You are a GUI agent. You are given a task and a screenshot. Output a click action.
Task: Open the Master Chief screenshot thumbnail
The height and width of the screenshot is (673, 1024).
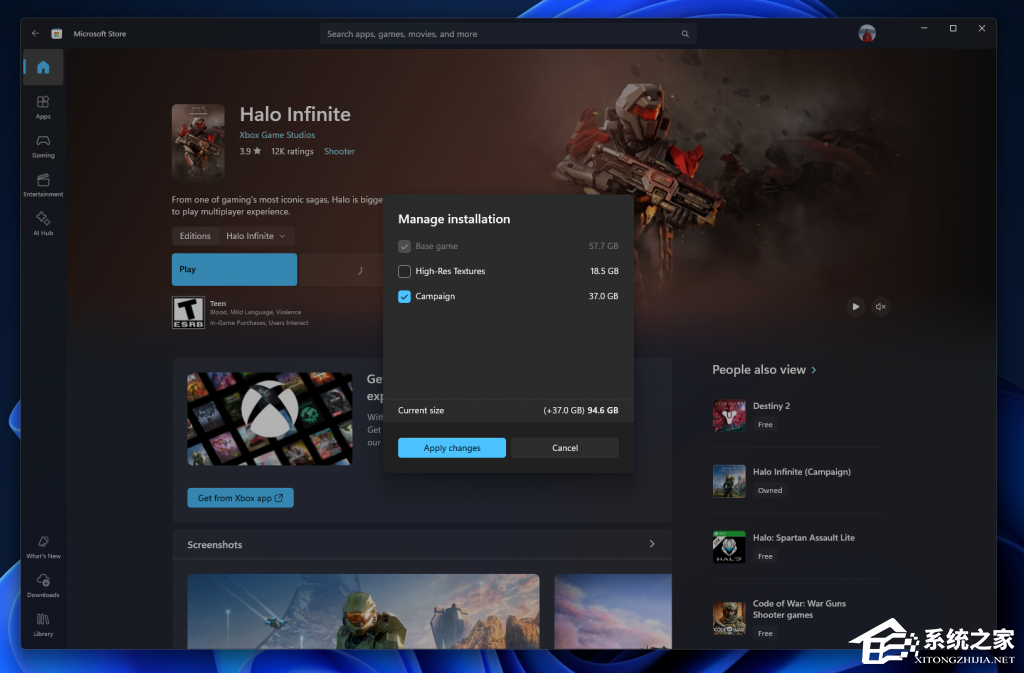(363, 612)
